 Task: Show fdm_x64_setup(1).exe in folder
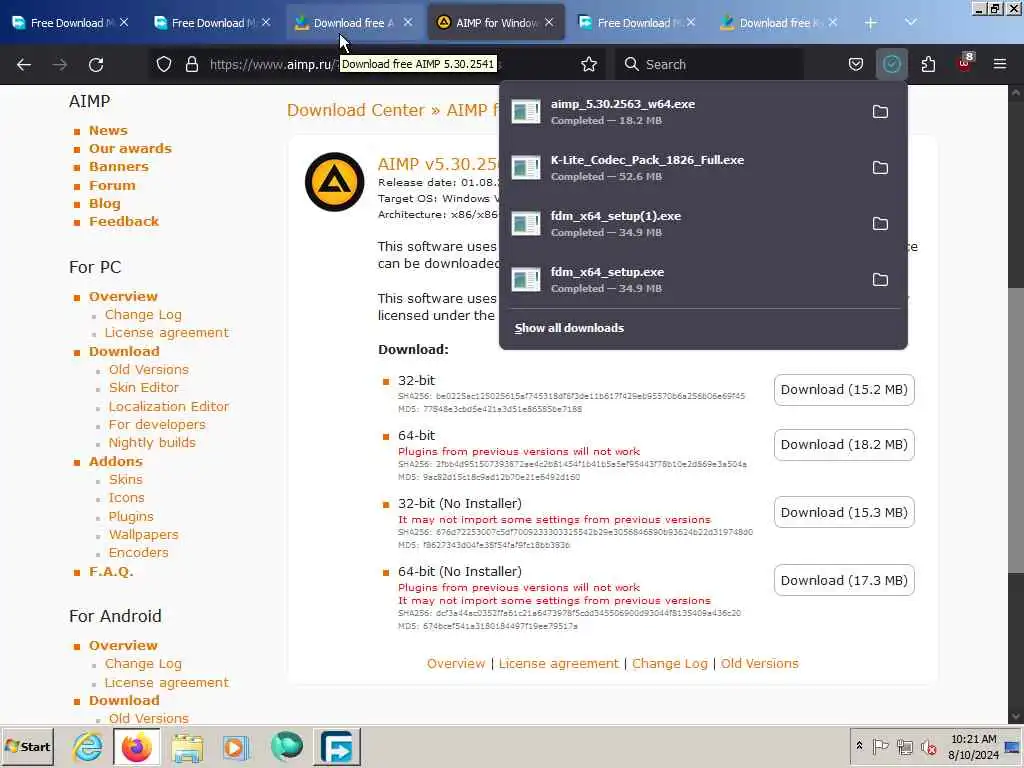(880, 224)
